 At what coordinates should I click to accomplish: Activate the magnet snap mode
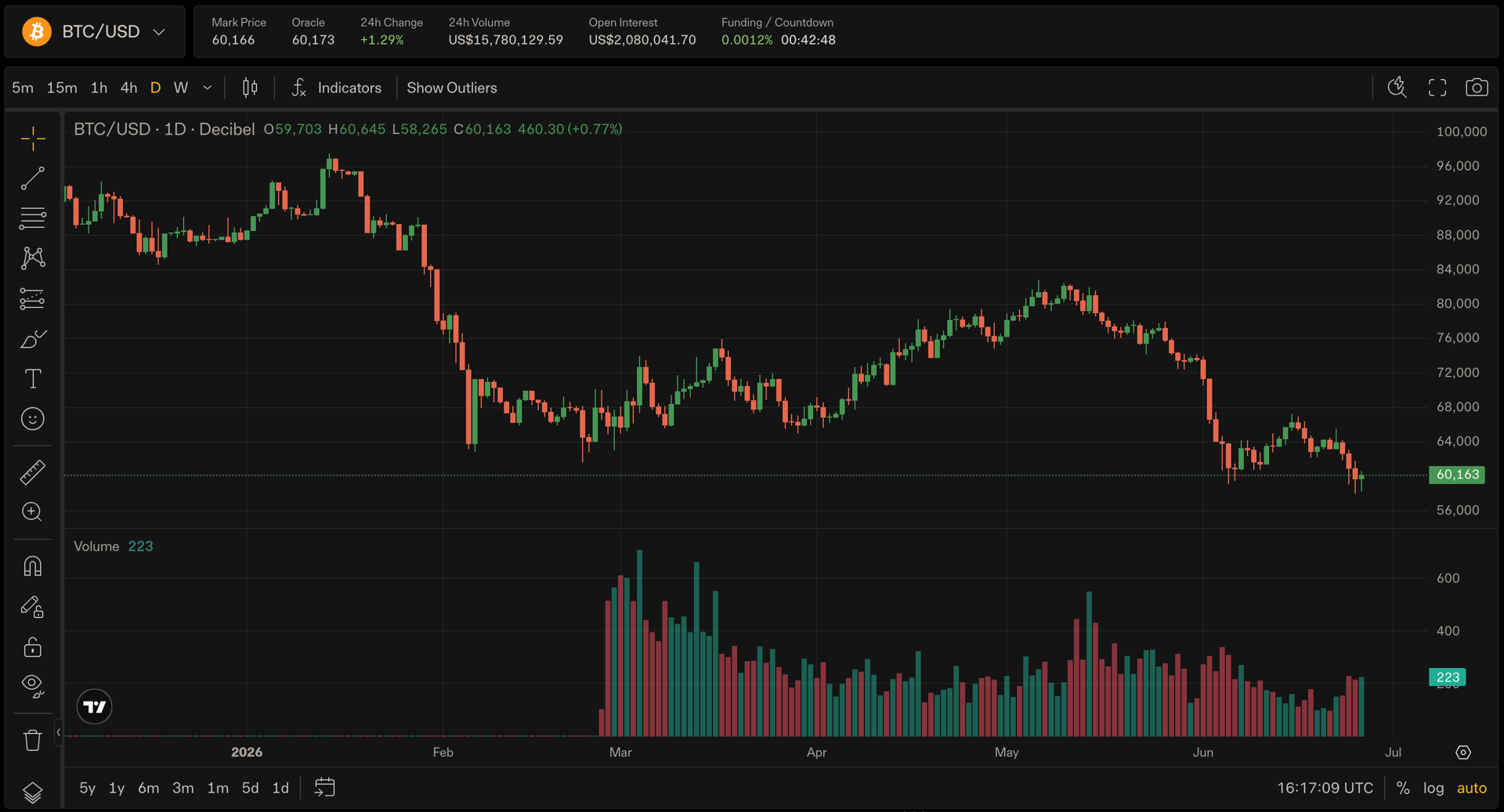[32, 566]
